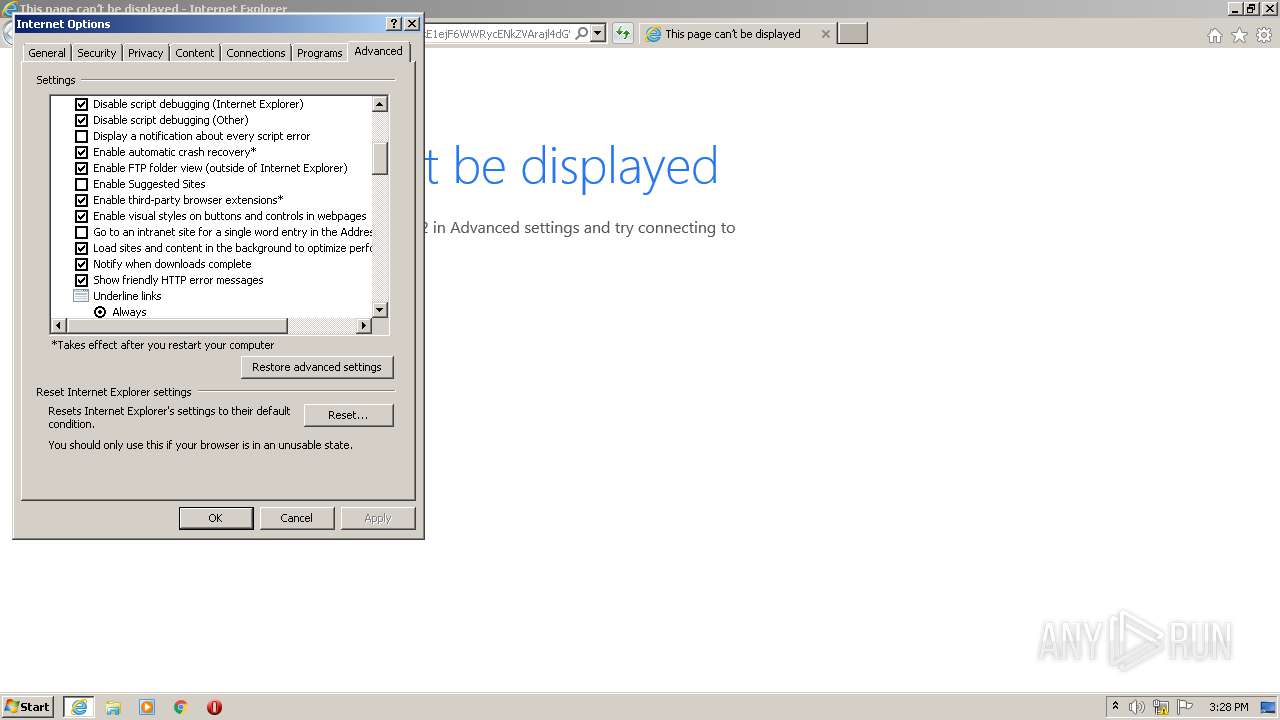
Task: Click the Refresh page icon
Action: pyautogui.click(x=623, y=33)
